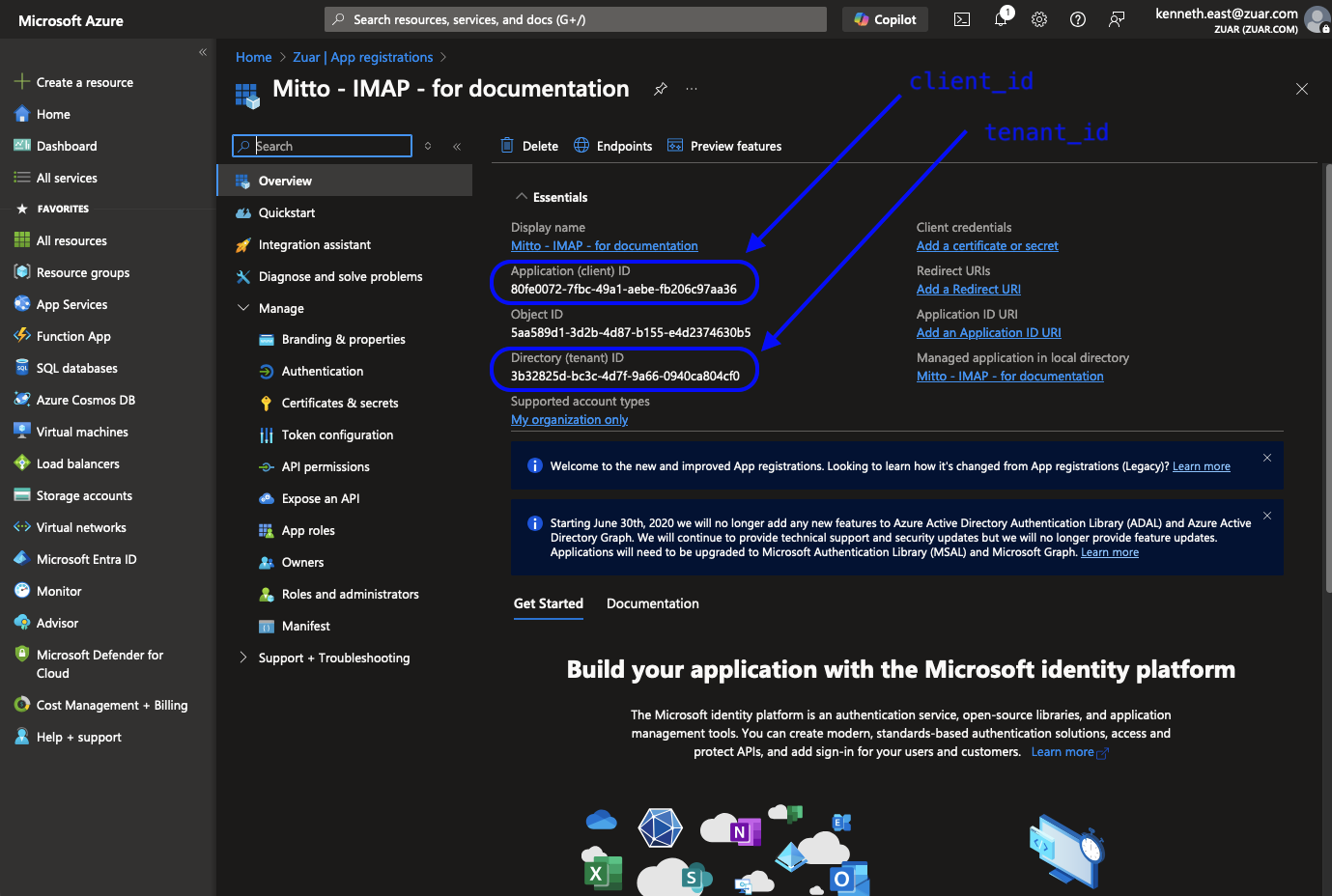
Task: Select Overview in resource menu
Action: pyautogui.click(x=345, y=181)
